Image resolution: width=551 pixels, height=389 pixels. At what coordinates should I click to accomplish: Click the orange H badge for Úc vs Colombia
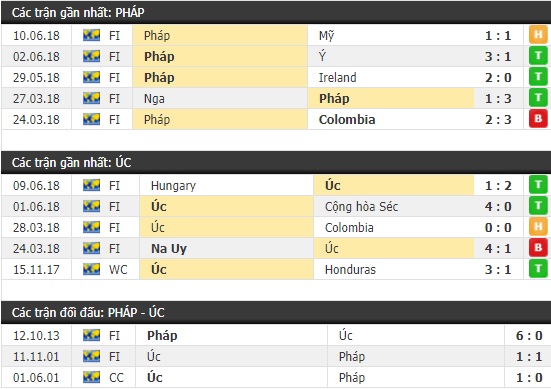(538, 227)
